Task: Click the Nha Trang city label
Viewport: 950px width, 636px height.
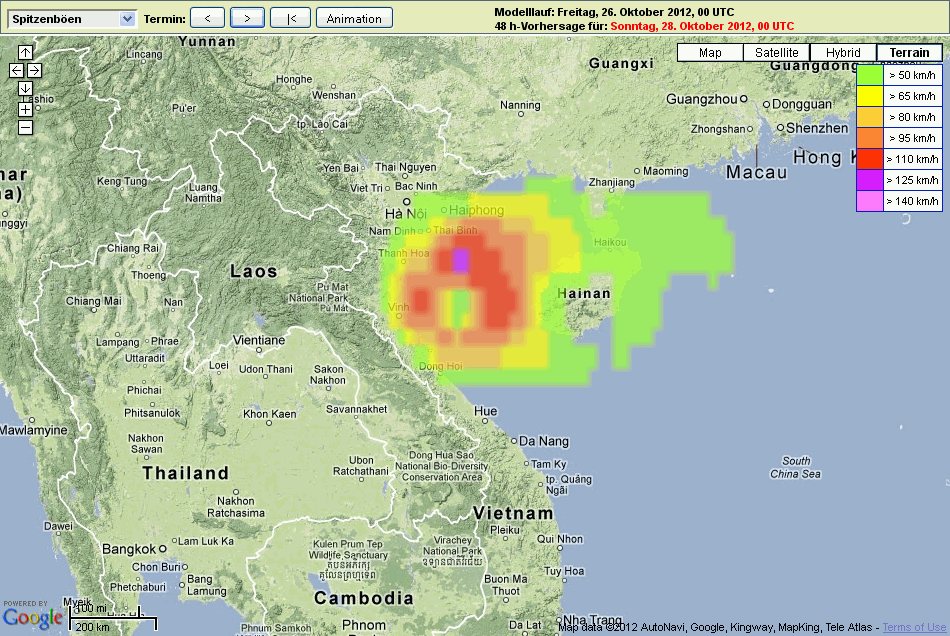Action: pos(593,620)
